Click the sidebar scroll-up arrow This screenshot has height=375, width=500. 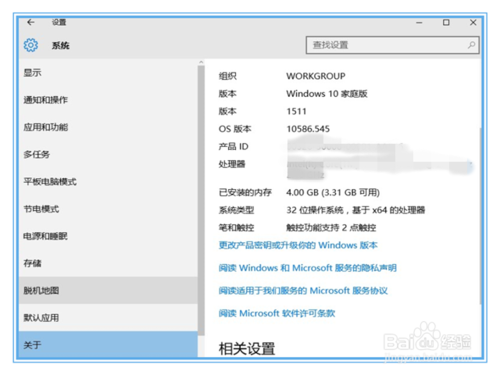tap(201, 62)
